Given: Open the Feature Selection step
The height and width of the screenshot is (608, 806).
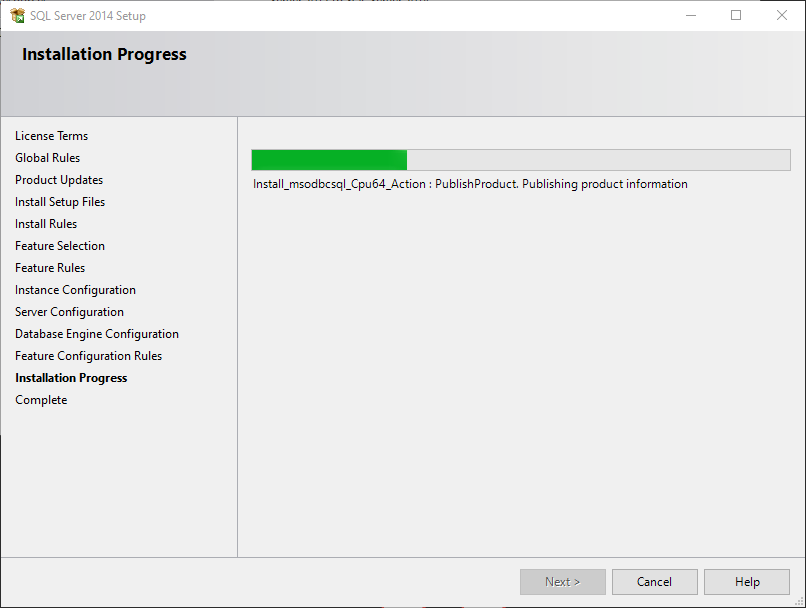Looking at the screenshot, I should tap(60, 246).
